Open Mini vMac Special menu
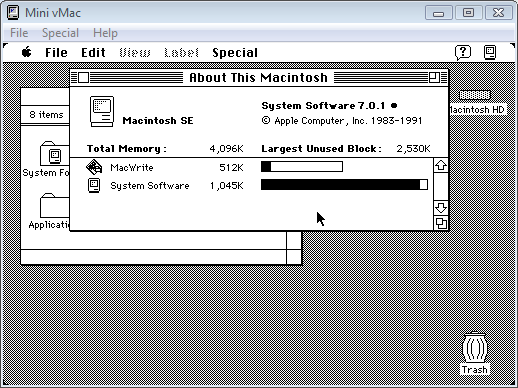The width and height of the screenshot is (518, 388). (x=60, y=33)
